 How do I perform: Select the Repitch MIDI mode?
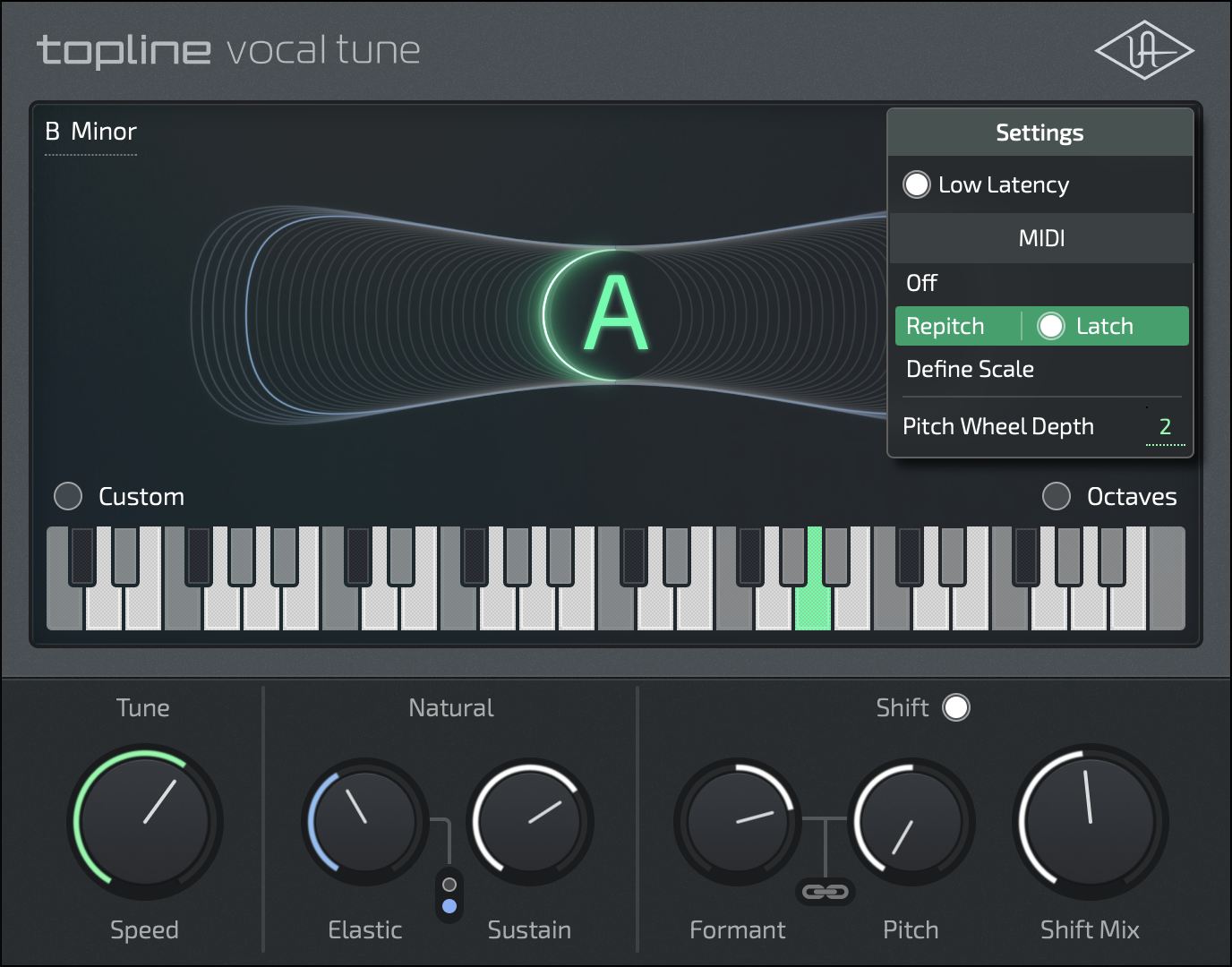point(945,326)
